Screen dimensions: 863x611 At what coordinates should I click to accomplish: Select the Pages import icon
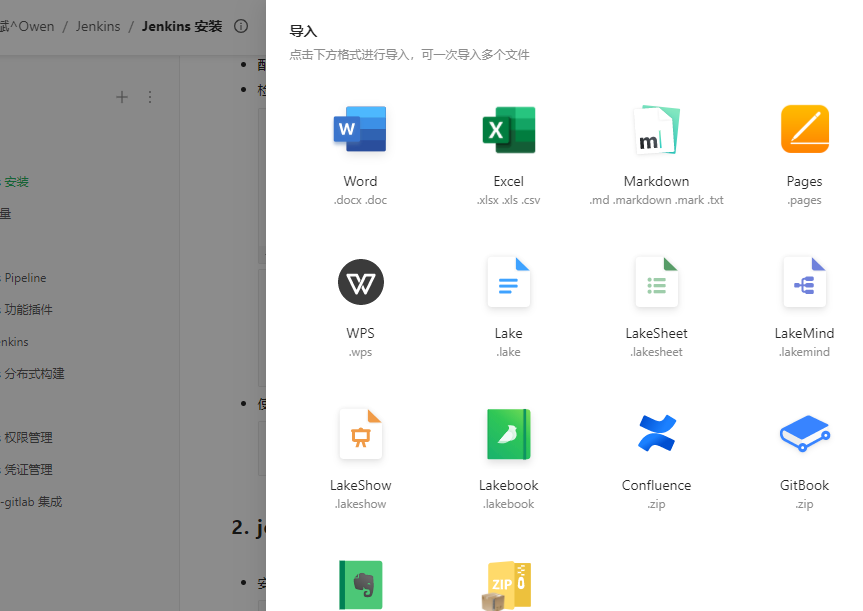(x=805, y=129)
